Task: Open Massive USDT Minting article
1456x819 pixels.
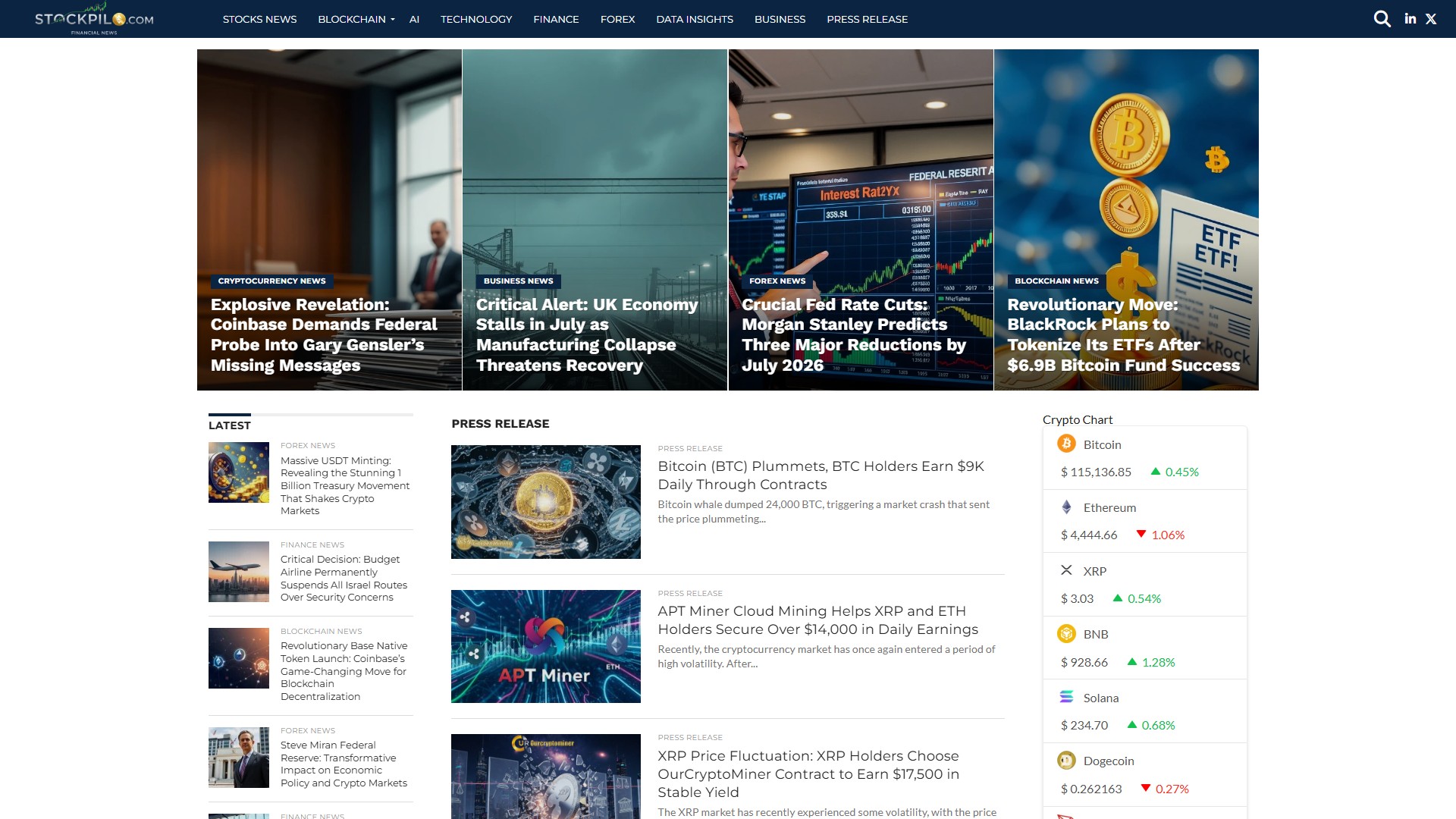Action: pos(345,485)
